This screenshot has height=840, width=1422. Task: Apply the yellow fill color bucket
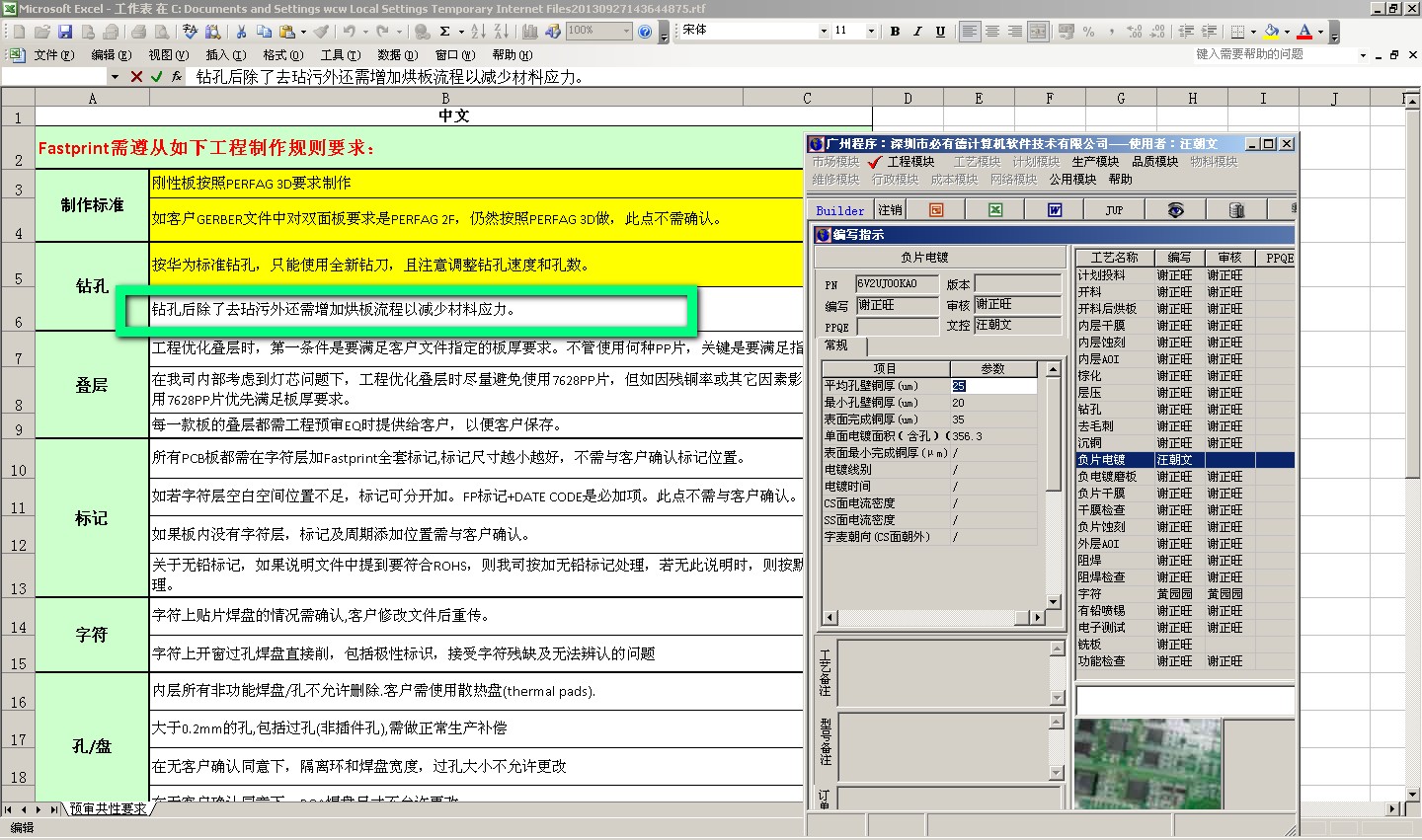coord(1271,32)
